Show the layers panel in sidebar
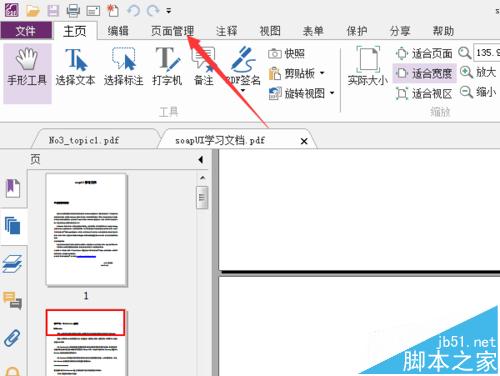 coord(13,263)
